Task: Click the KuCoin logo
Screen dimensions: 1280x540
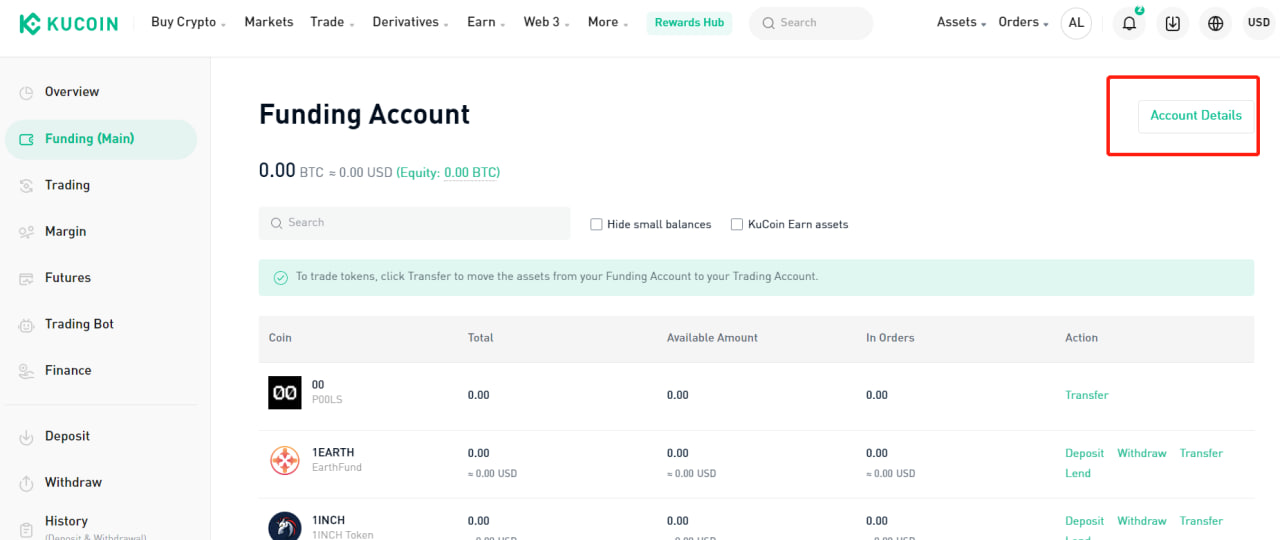Action: 69,23
